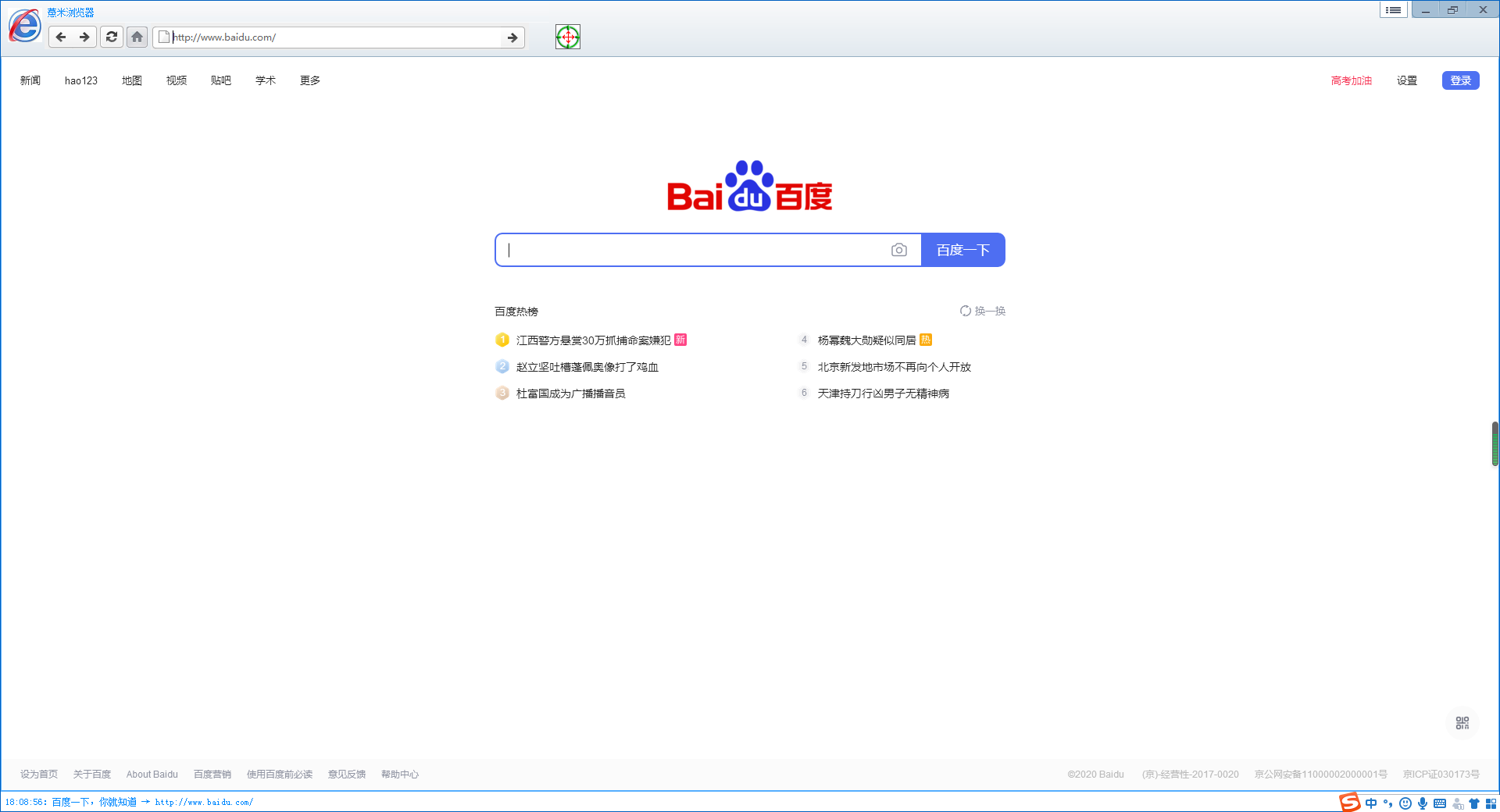Click the Sogou S input method logo
Screen dimensions: 1500x812
pyautogui.click(x=1350, y=802)
